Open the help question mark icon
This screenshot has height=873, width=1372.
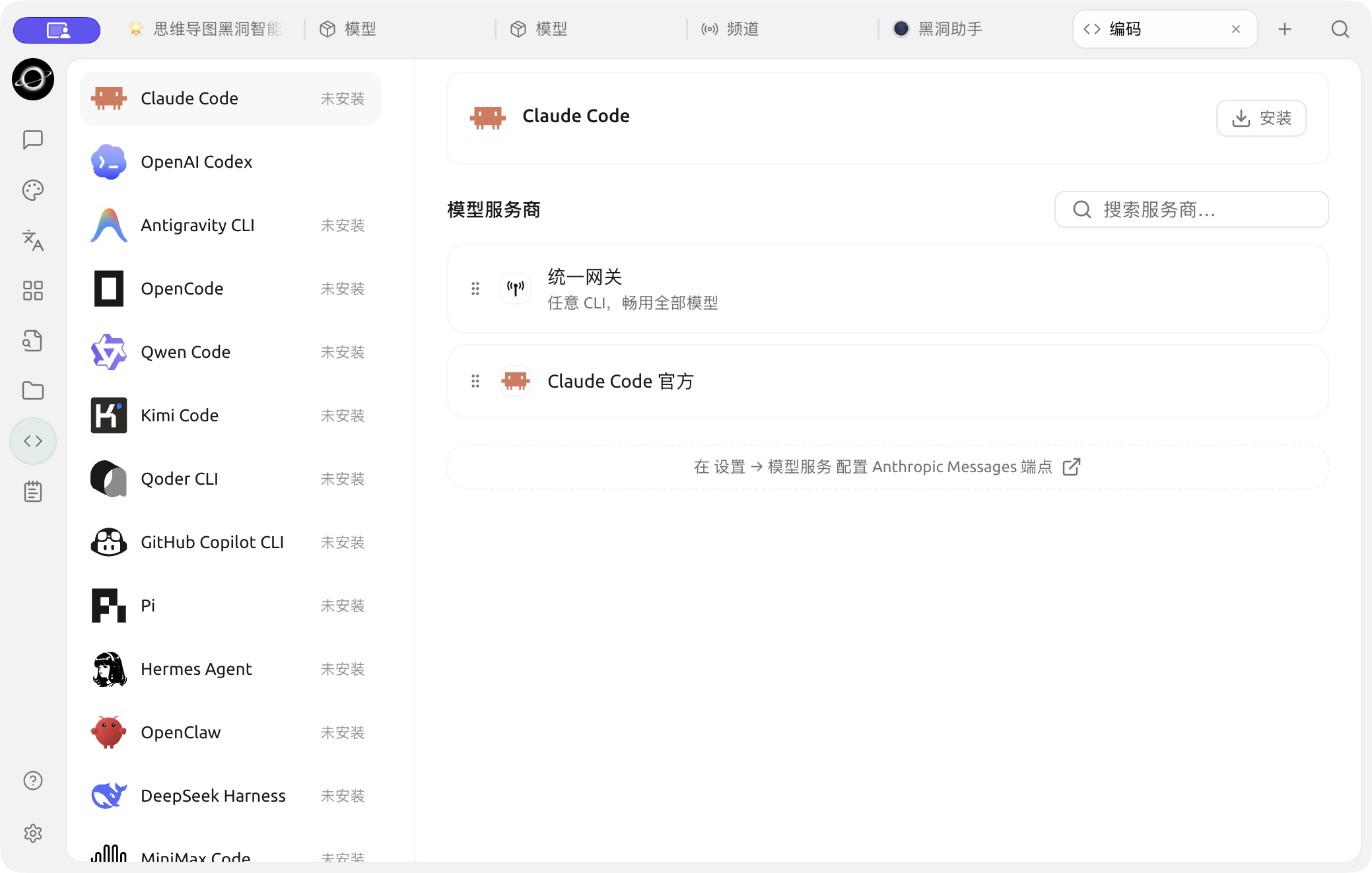33,781
